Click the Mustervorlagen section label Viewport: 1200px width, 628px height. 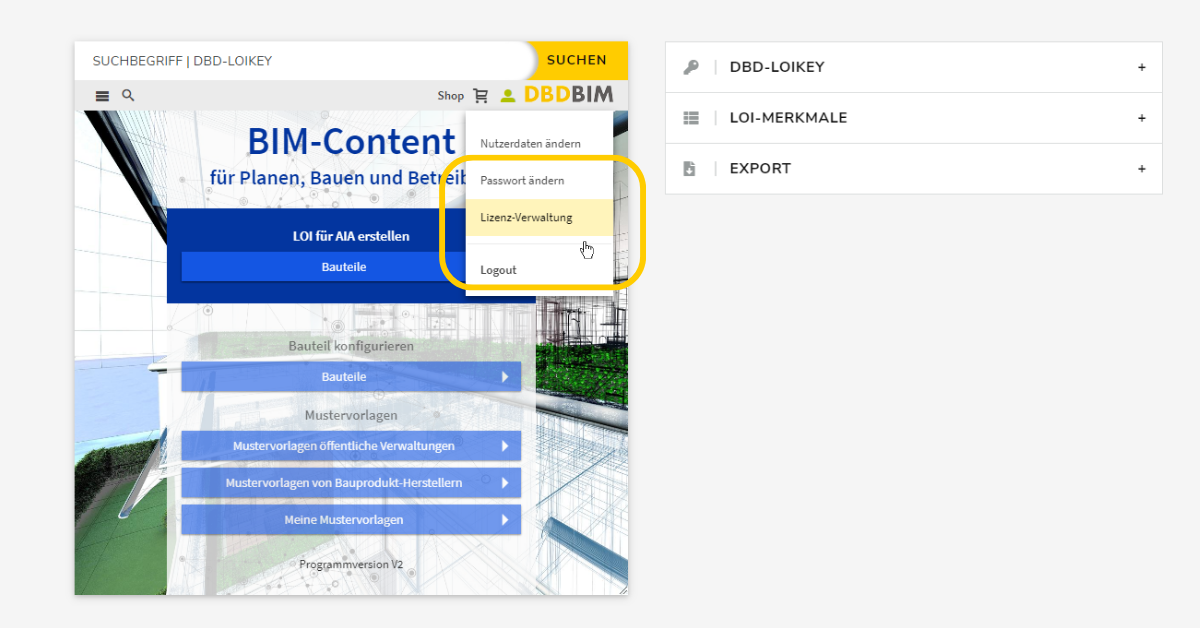(351, 415)
